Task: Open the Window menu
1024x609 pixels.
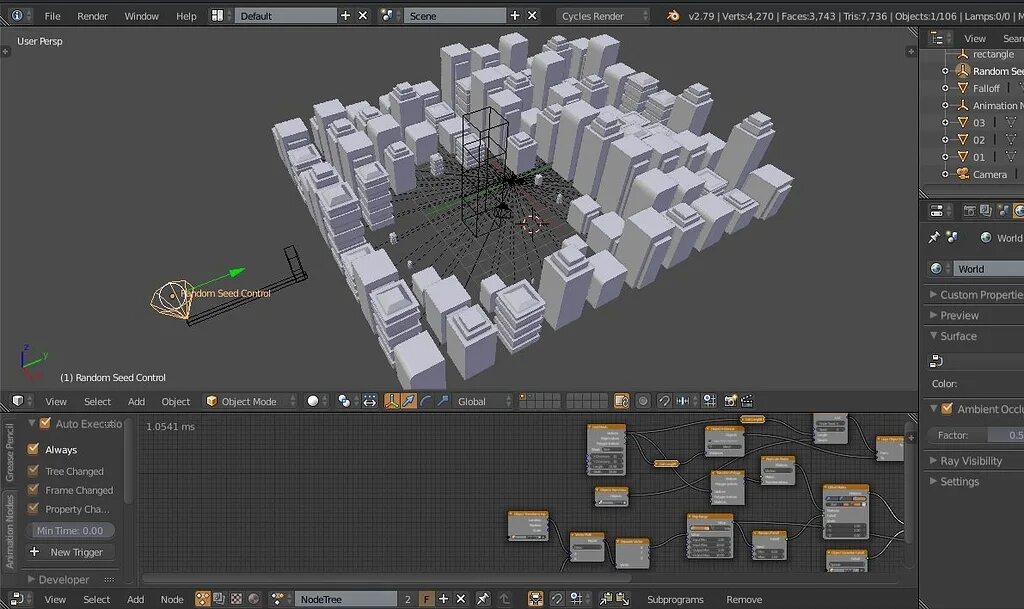Action: pyautogui.click(x=141, y=16)
